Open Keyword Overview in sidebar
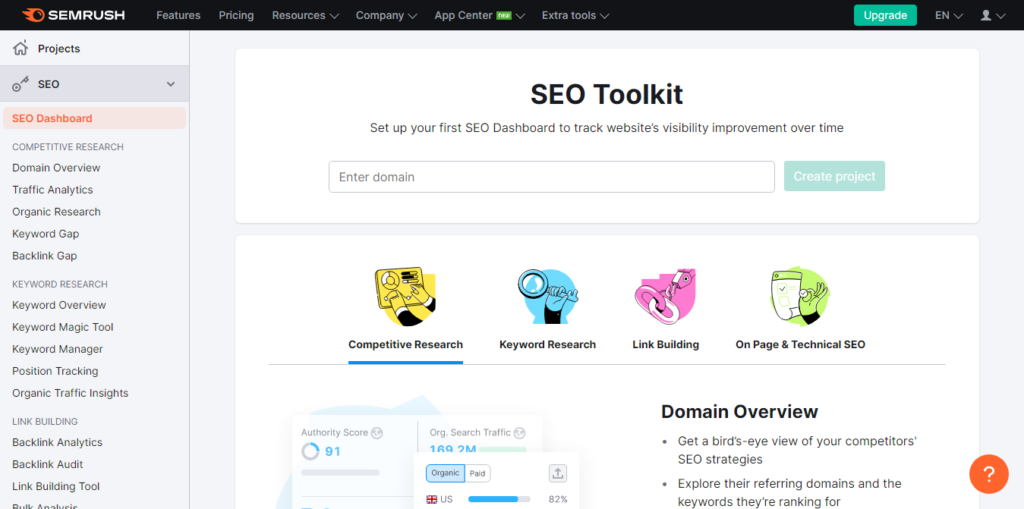 tap(59, 305)
